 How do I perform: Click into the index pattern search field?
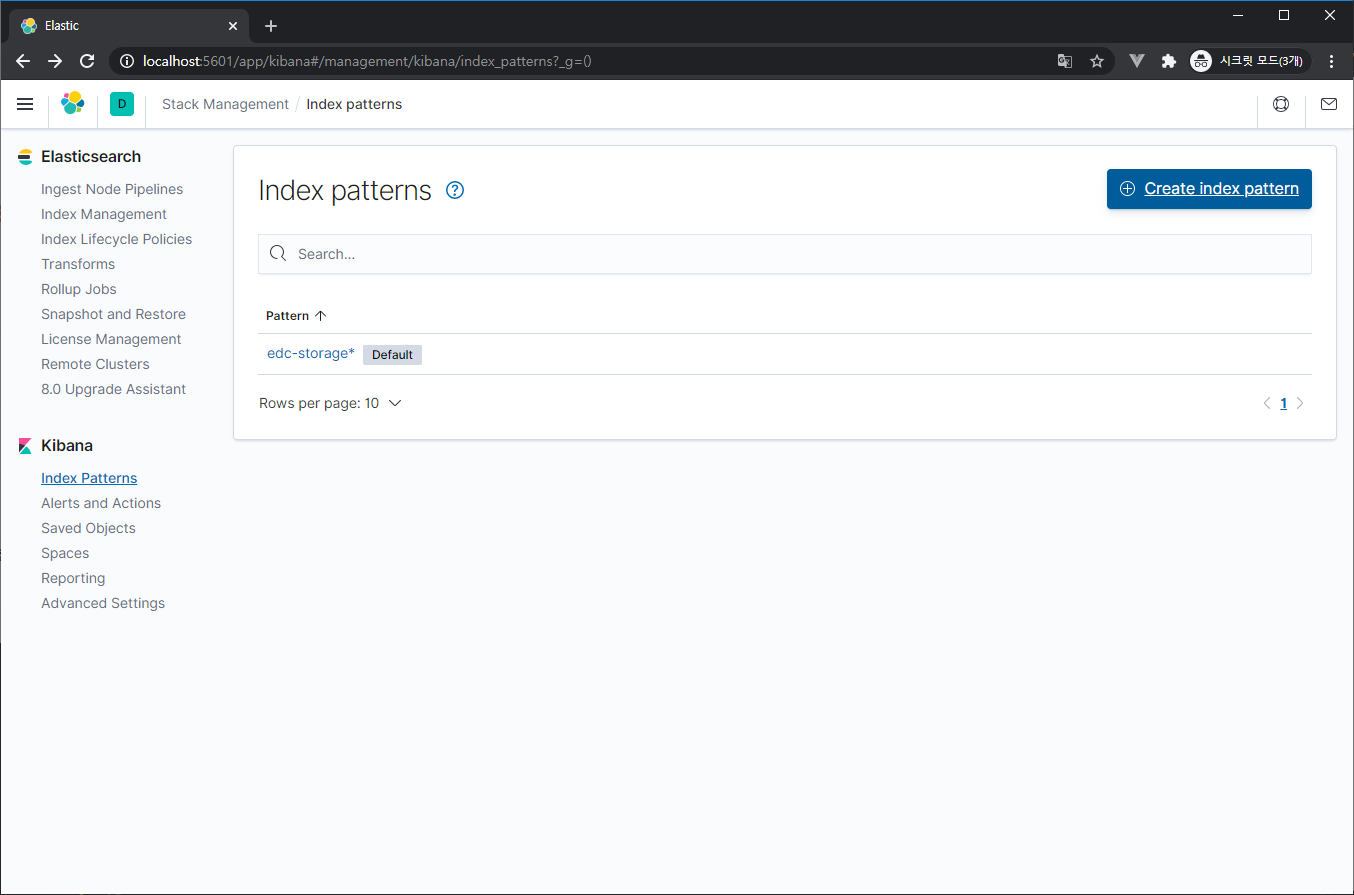785,254
